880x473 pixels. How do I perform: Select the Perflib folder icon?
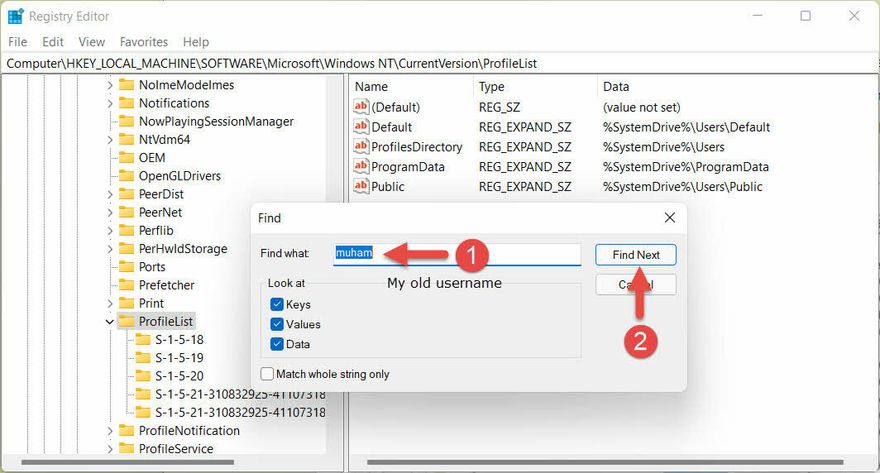pyautogui.click(x=127, y=230)
